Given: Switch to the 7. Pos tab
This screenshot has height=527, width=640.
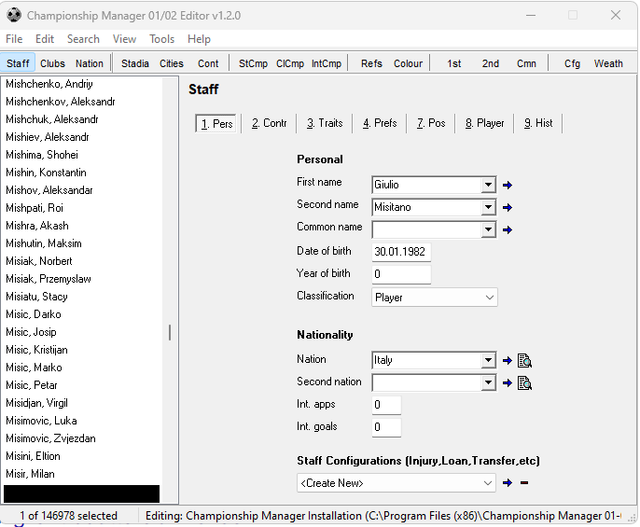Looking at the screenshot, I should [x=431, y=123].
